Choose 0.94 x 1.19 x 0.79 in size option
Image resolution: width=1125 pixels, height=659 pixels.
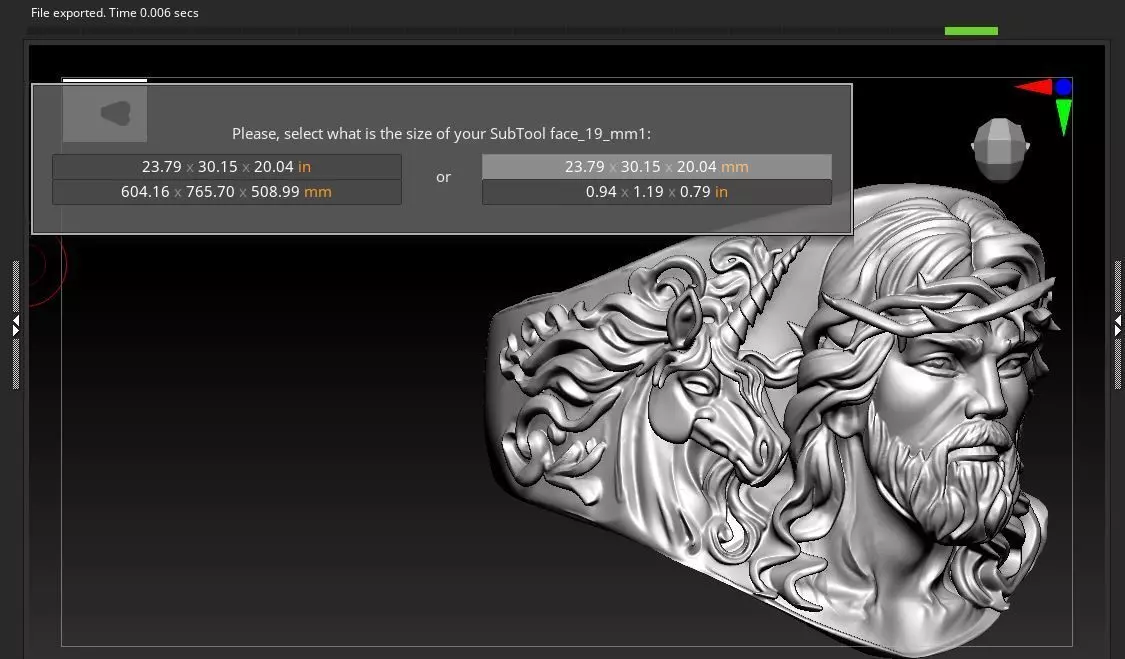pyautogui.click(x=656, y=192)
